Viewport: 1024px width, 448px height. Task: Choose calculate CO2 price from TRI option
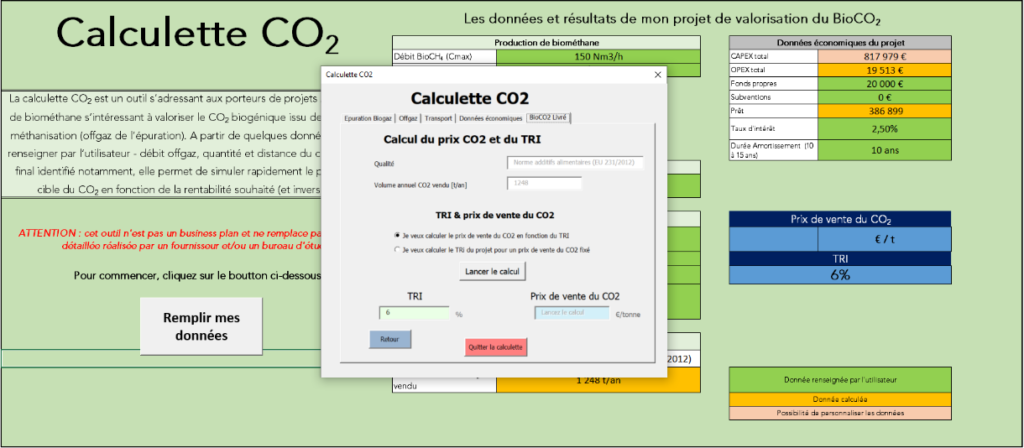(x=396, y=234)
